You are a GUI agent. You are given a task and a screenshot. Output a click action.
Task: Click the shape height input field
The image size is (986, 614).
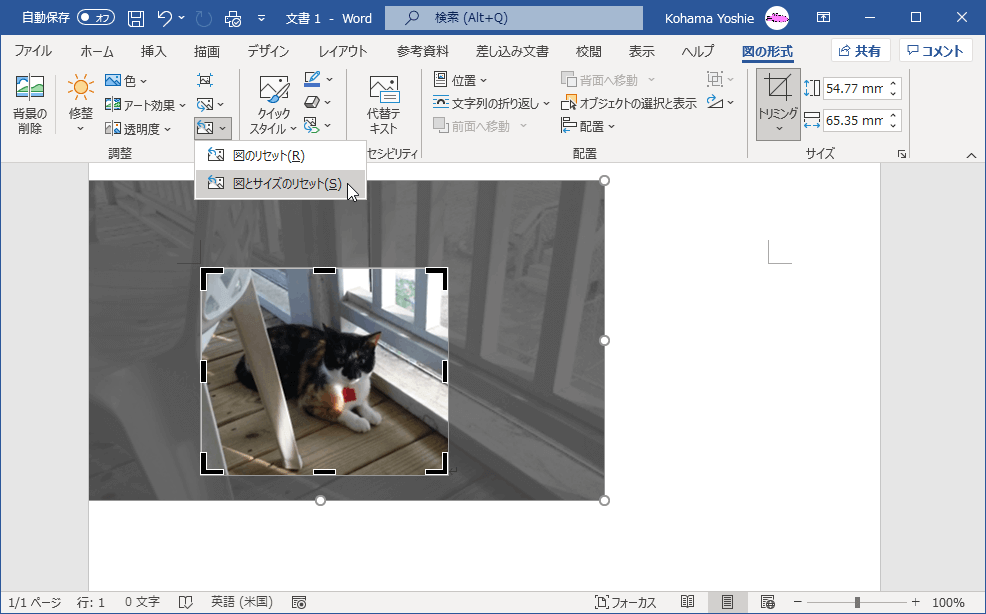tap(854, 89)
